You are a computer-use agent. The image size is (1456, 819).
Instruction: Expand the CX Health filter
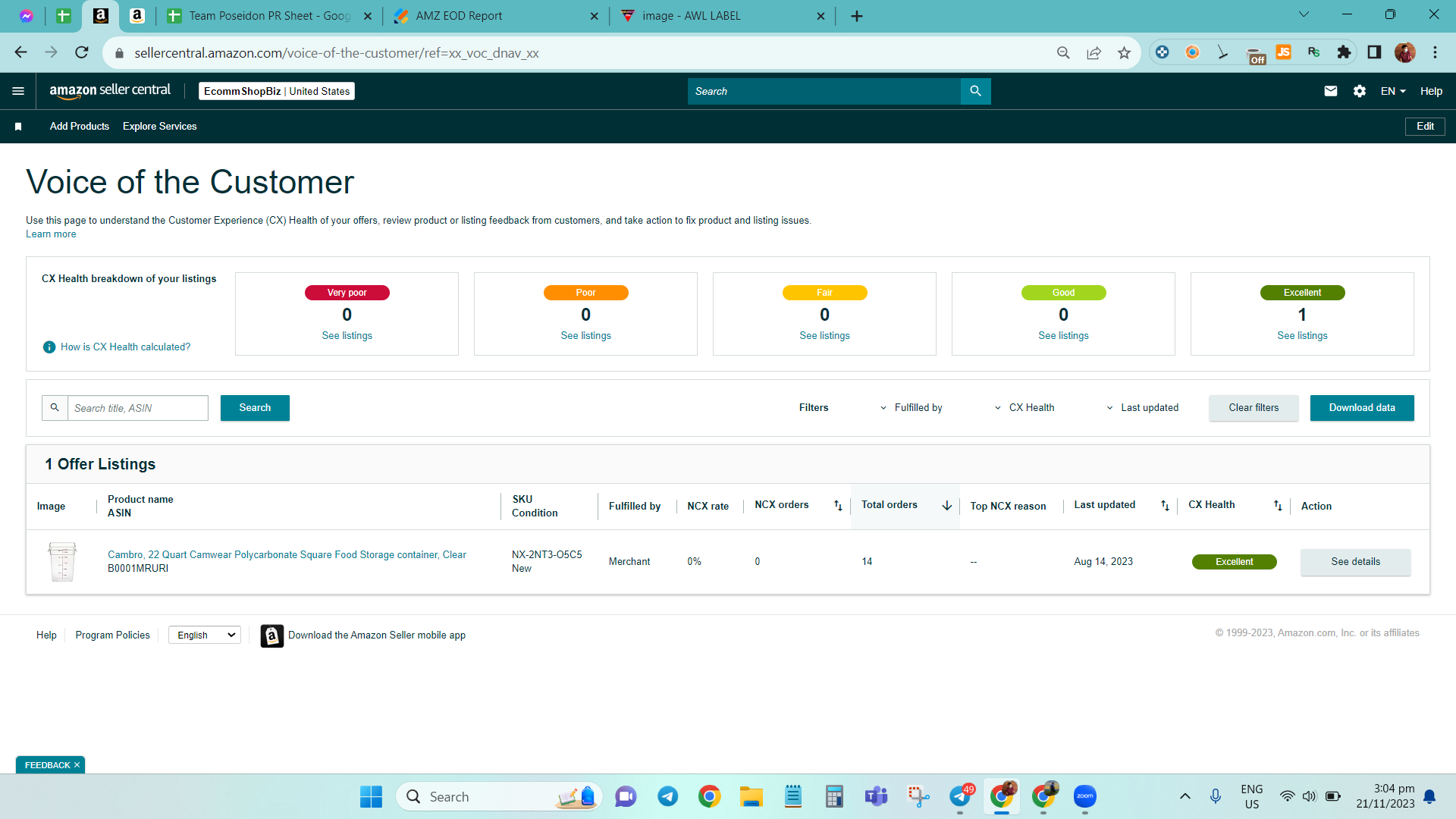coord(1025,408)
